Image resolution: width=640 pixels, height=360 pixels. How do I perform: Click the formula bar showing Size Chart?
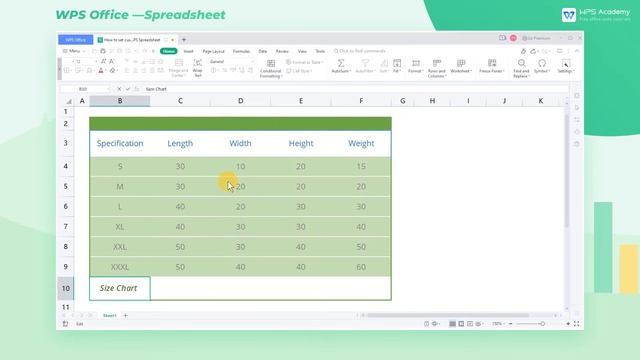point(355,89)
